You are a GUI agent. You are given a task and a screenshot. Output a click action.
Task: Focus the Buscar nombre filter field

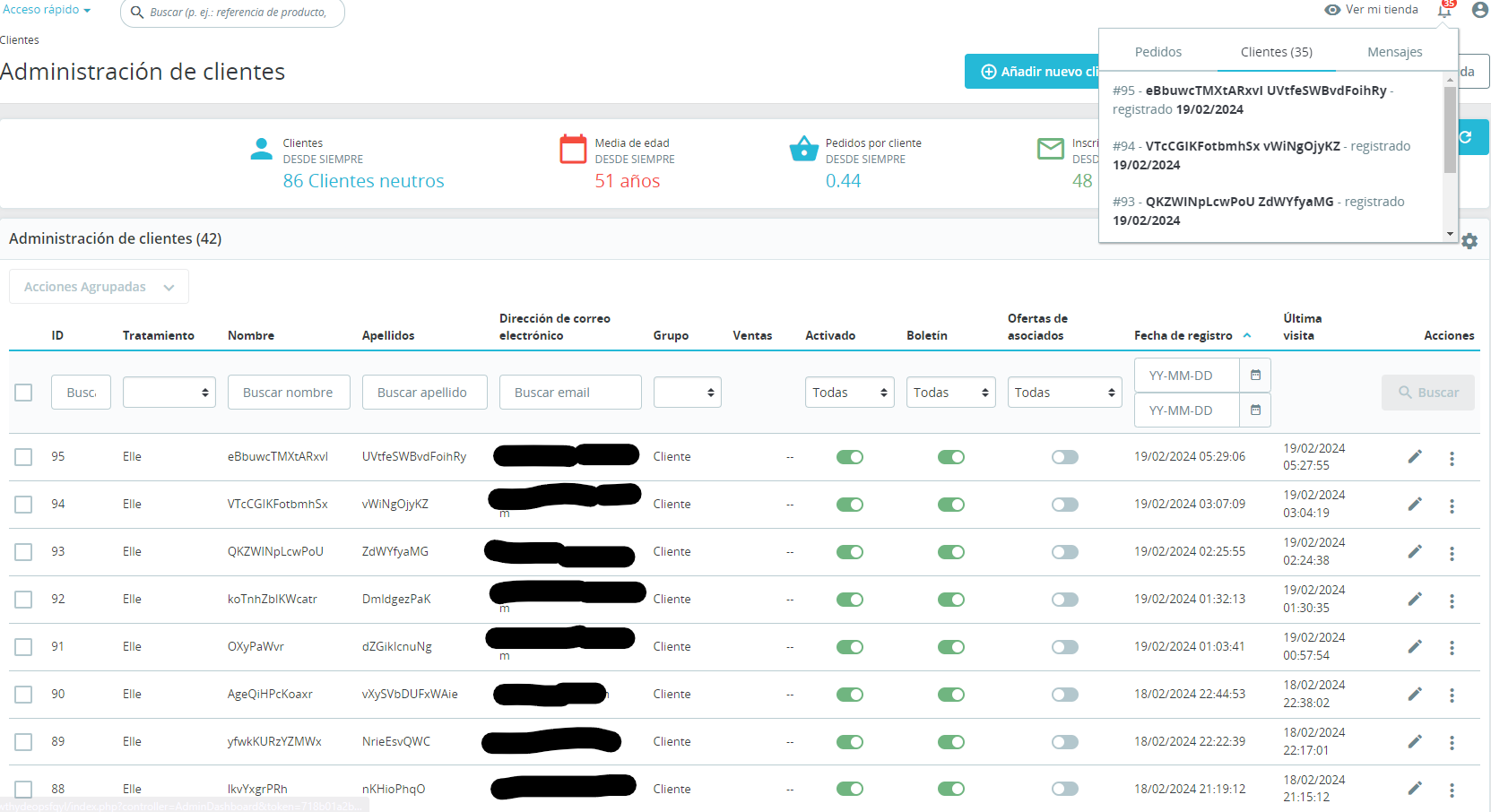coord(289,393)
